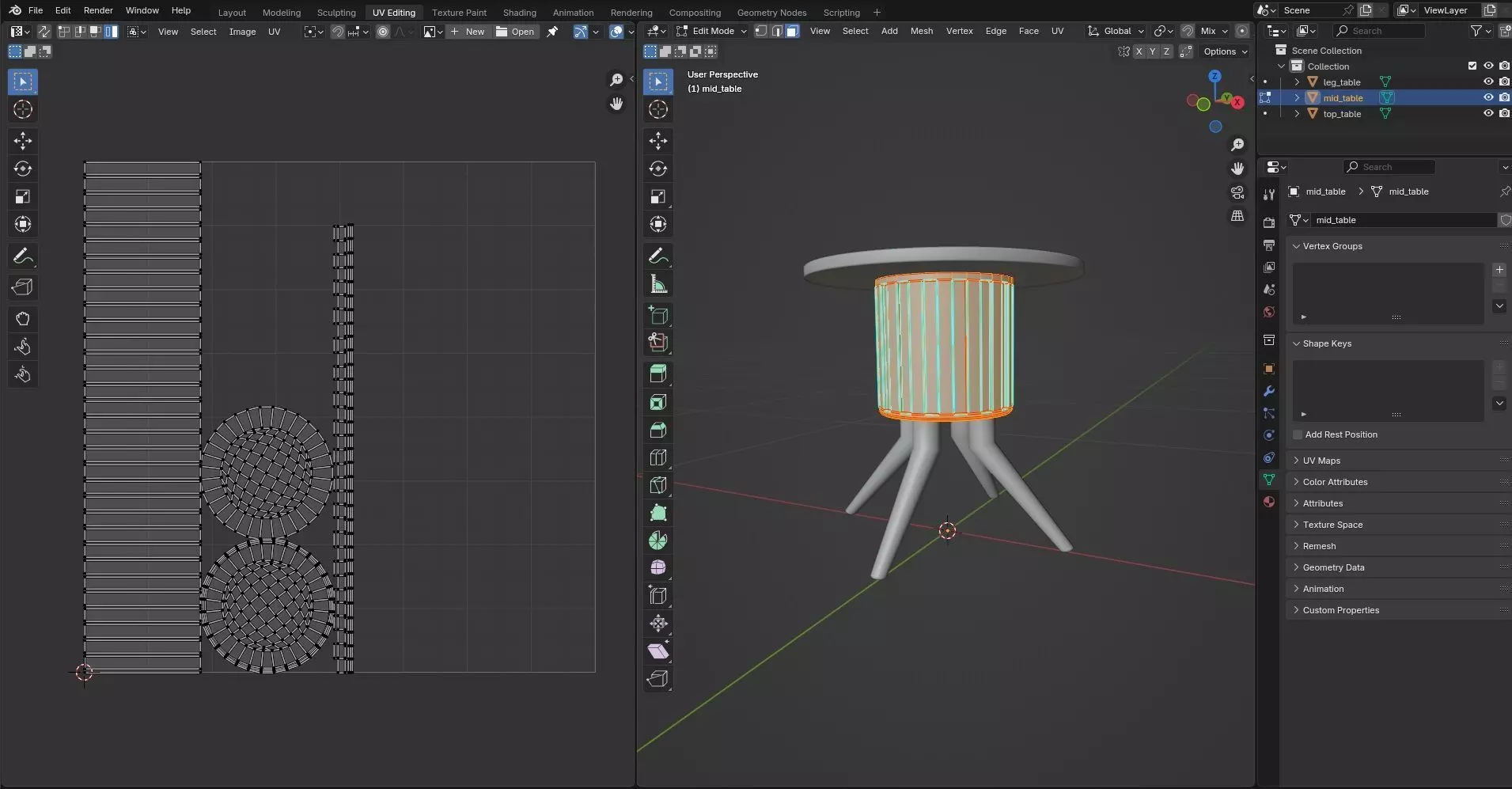Add a new workspace tab
The height and width of the screenshot is (789, 1512).
(x=877, y=12)
